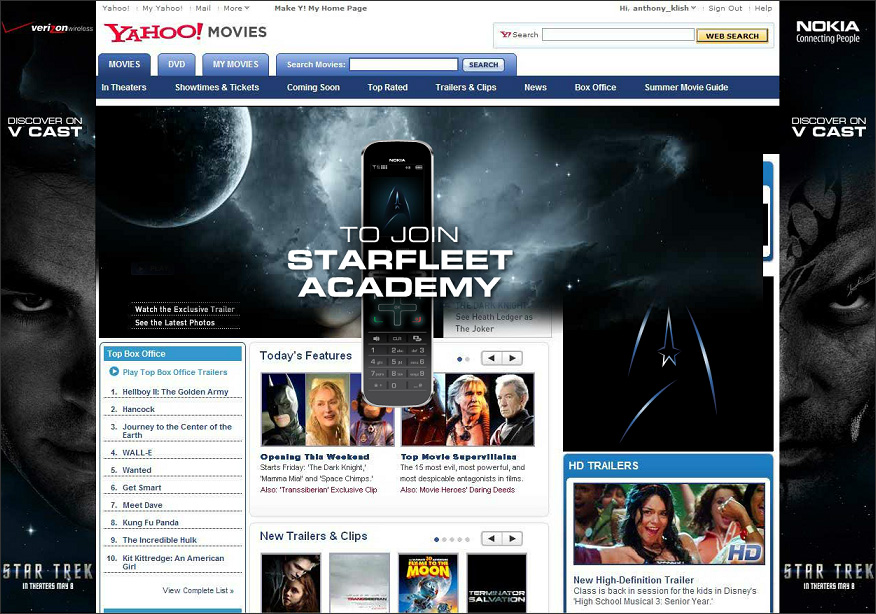This screenshot has height=614, width=876.
Task: Click New High-Definition Trailer link
Action: tap(634, 580)
